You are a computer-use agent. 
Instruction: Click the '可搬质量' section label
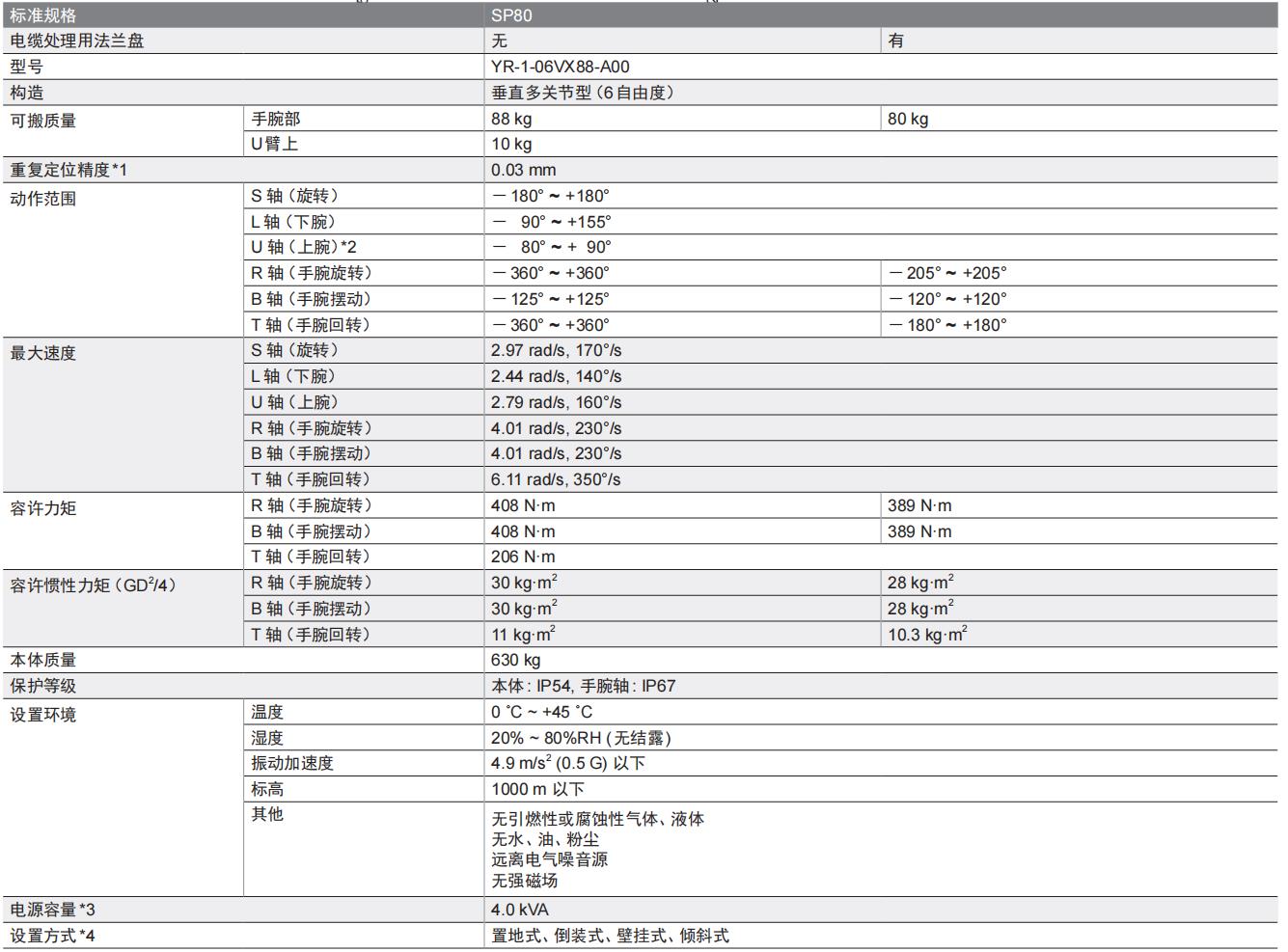(43, 121)
